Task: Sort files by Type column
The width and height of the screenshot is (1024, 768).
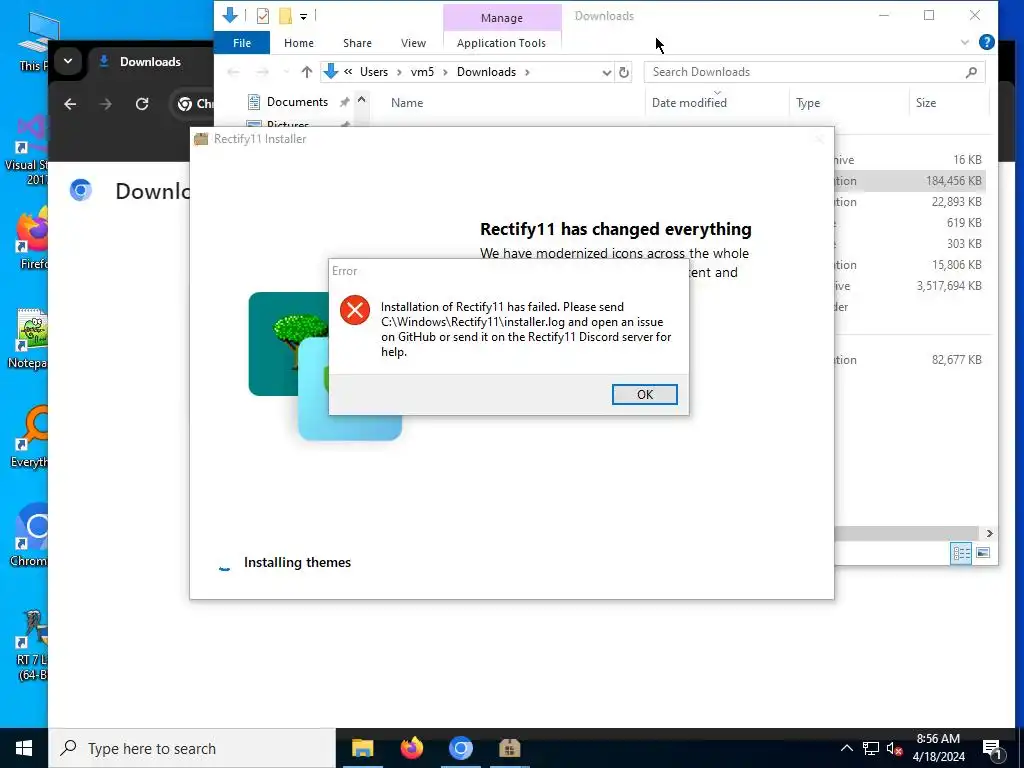Action: point(808,103)
